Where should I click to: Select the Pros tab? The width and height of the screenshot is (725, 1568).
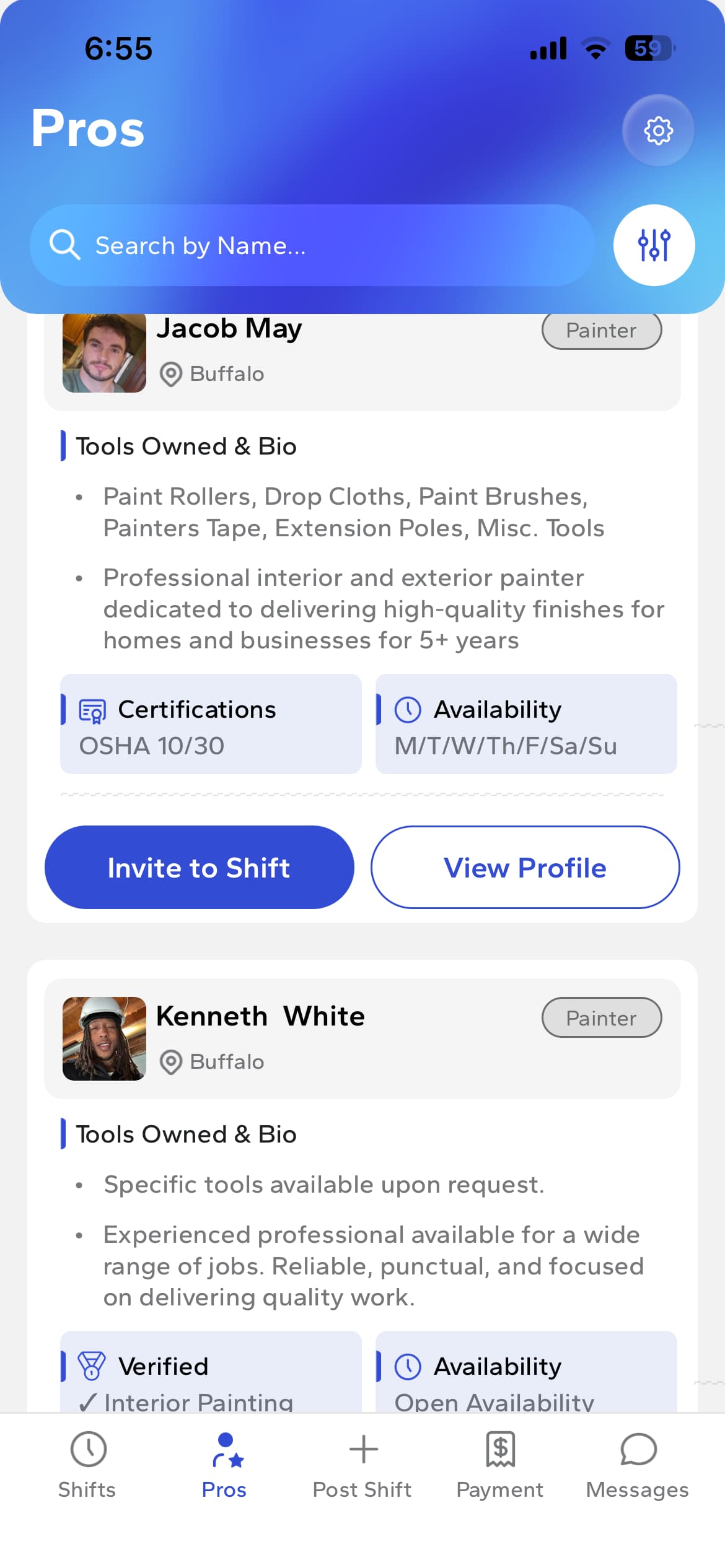[224, 1465]
